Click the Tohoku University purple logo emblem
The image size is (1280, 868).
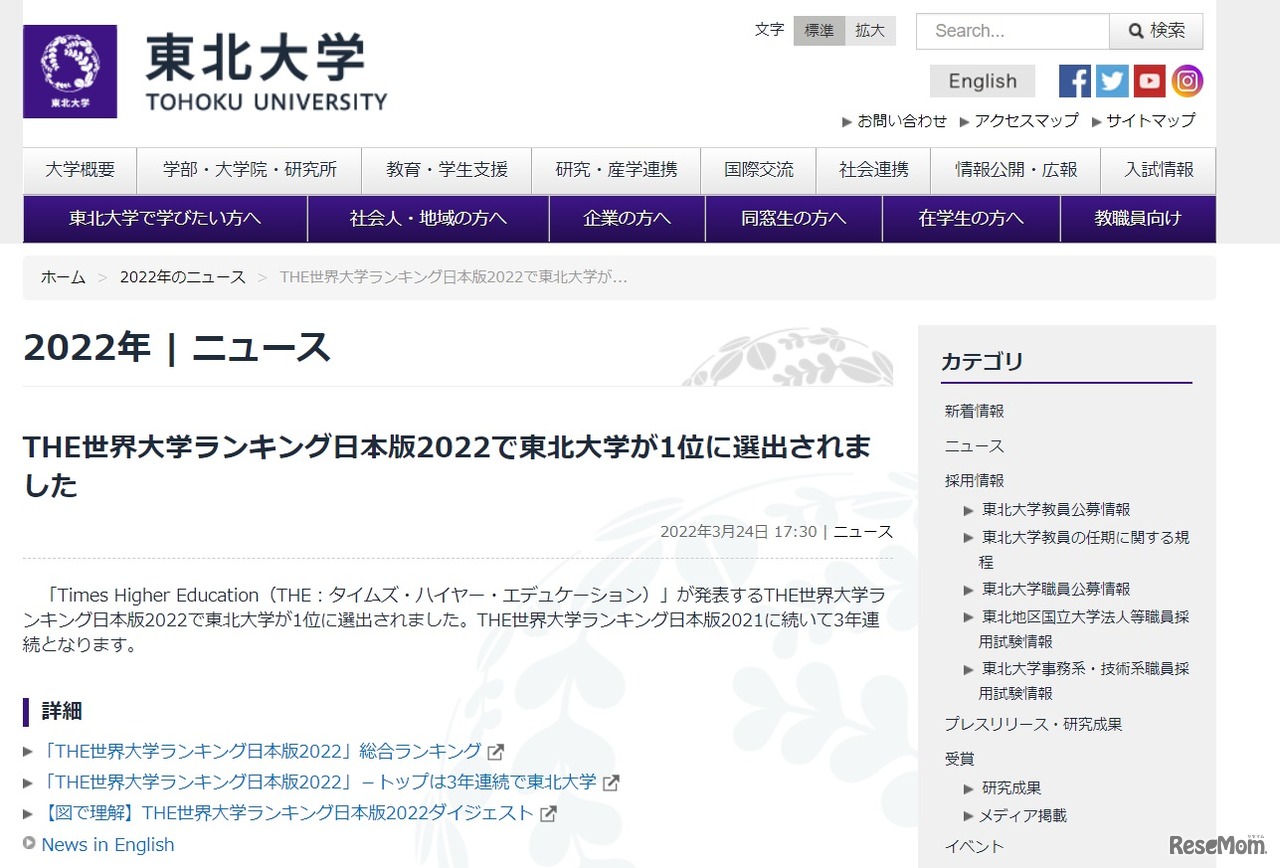[x=70, y=72]
